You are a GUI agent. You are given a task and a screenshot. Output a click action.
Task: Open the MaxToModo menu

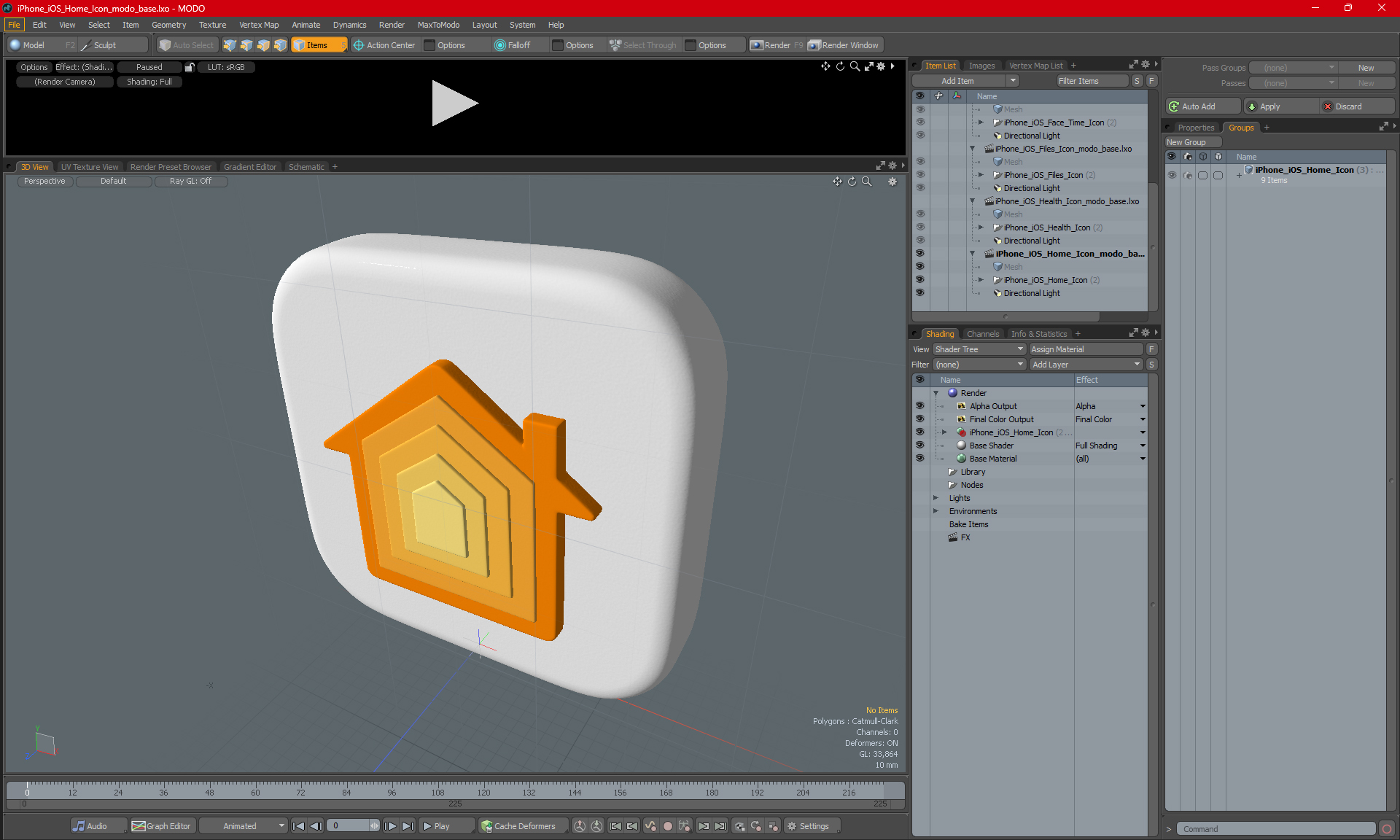(438, 25)
